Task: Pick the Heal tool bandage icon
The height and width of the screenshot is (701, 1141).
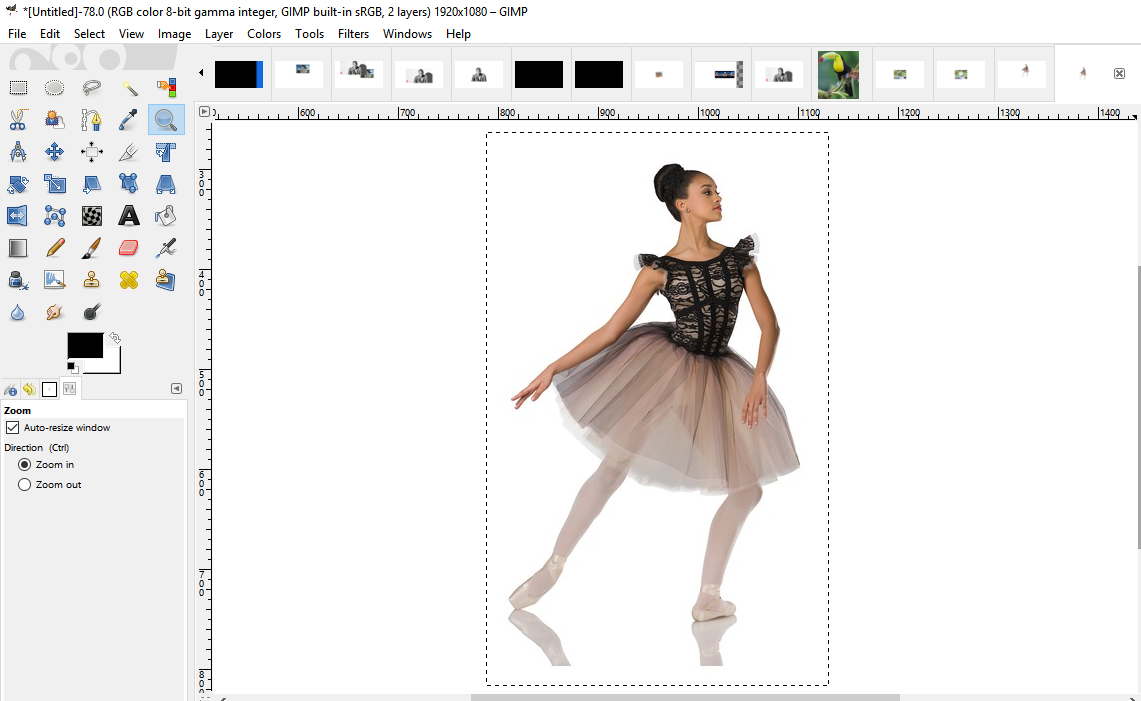Action: pyautogui.click(x=129, y=280)
